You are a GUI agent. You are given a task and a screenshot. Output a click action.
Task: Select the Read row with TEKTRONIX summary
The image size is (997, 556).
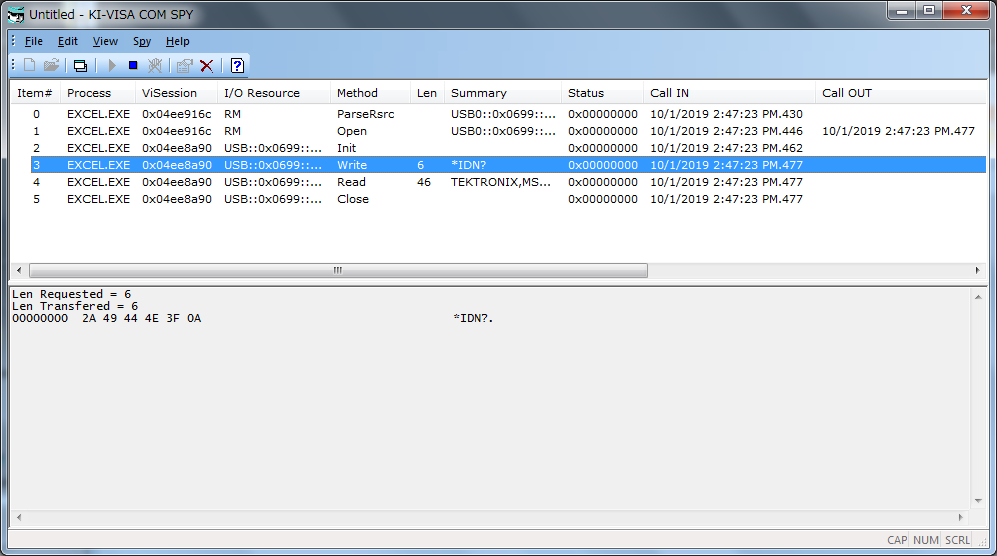coord(400,182)
